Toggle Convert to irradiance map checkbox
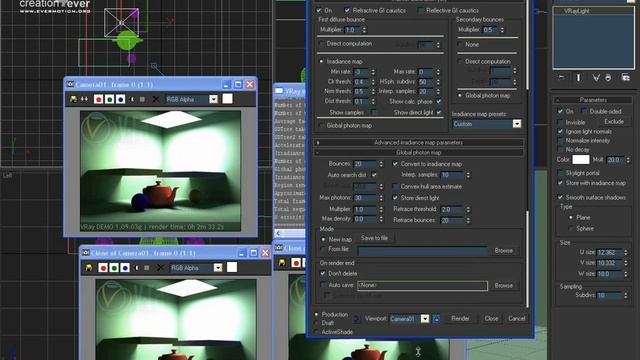Viewport: 640px width, 360px height. pyautogui.click(x=395, y=164)
